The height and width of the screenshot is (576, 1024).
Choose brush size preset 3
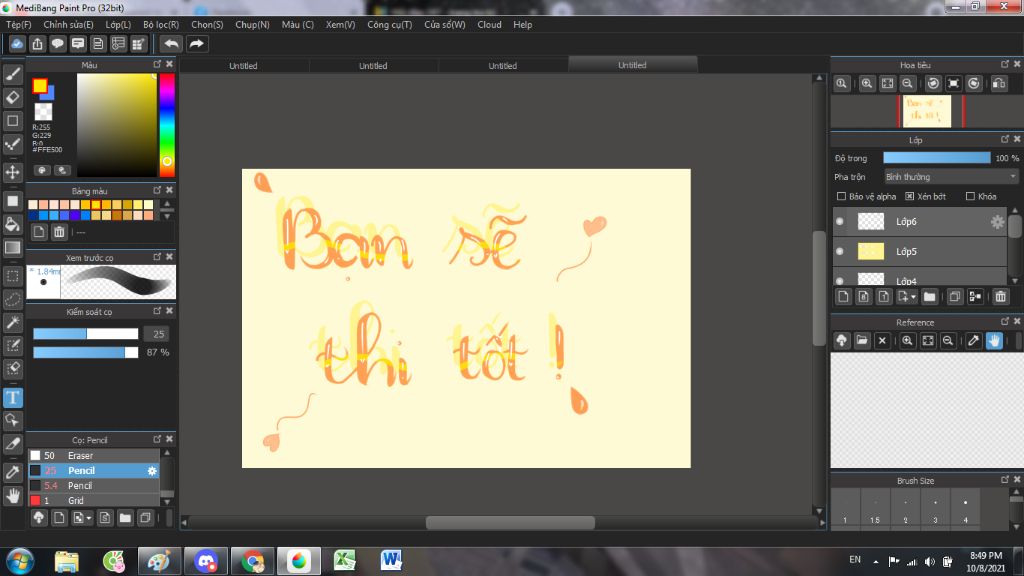pyautogui.click(x=935, y=508)
